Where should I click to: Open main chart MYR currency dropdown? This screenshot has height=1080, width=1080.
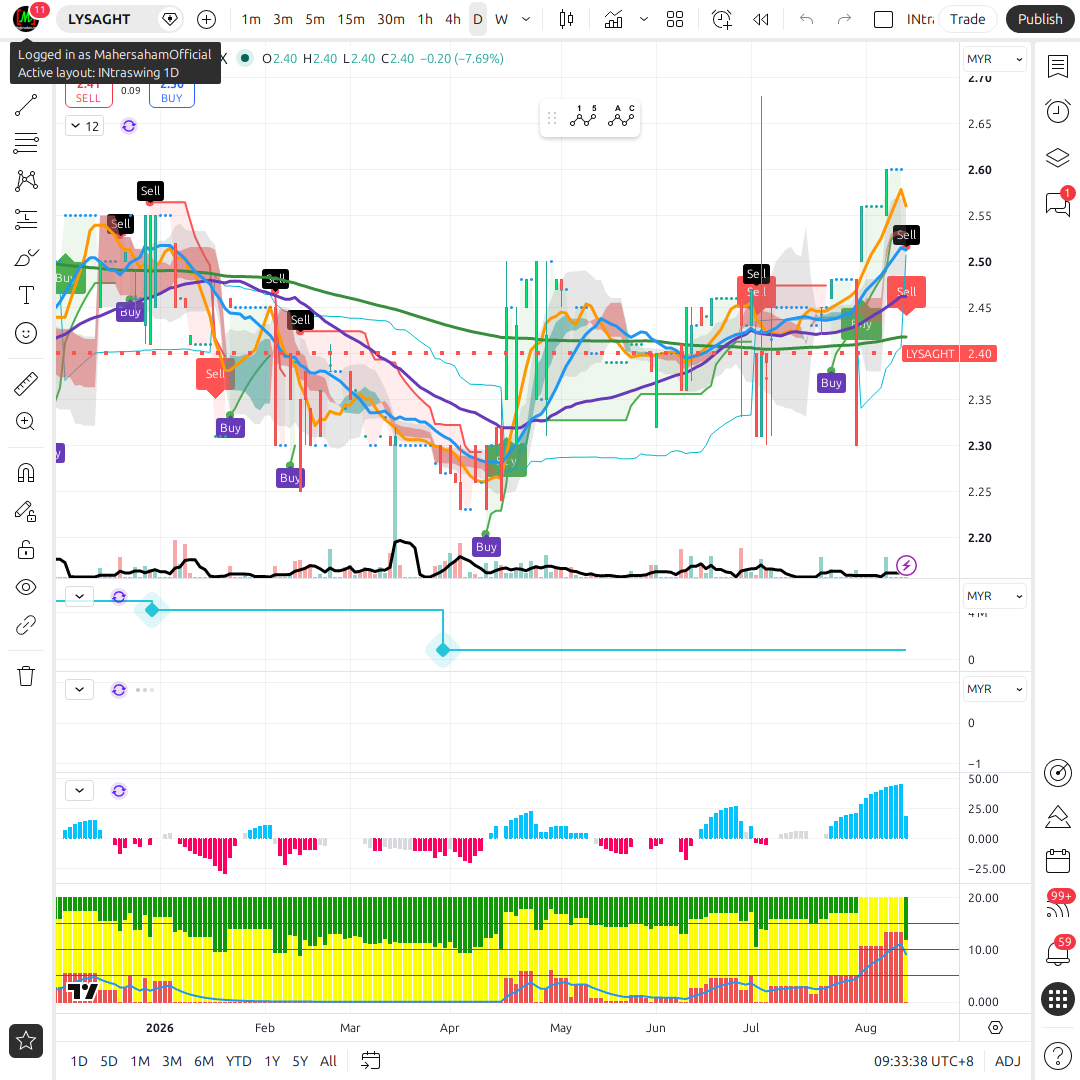click(x=995, y=59)
